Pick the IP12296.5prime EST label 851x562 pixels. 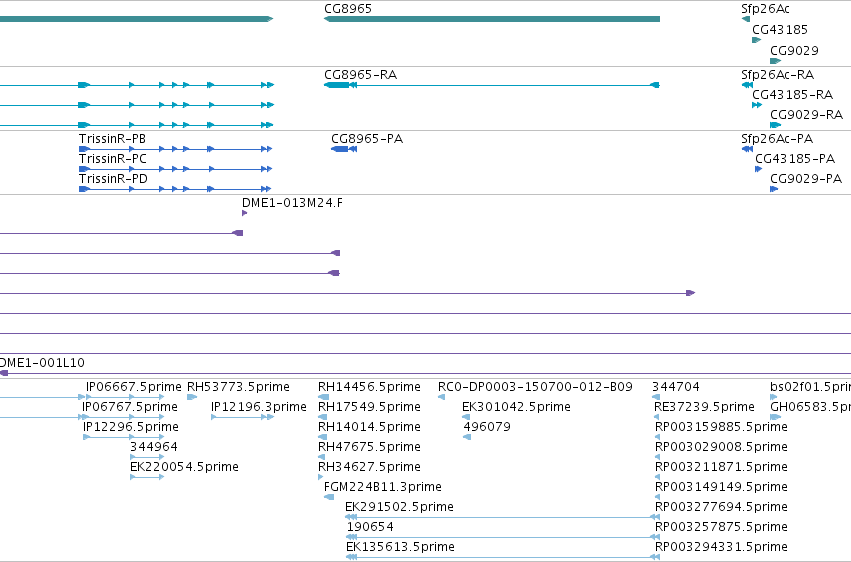(x=131, y=427)
